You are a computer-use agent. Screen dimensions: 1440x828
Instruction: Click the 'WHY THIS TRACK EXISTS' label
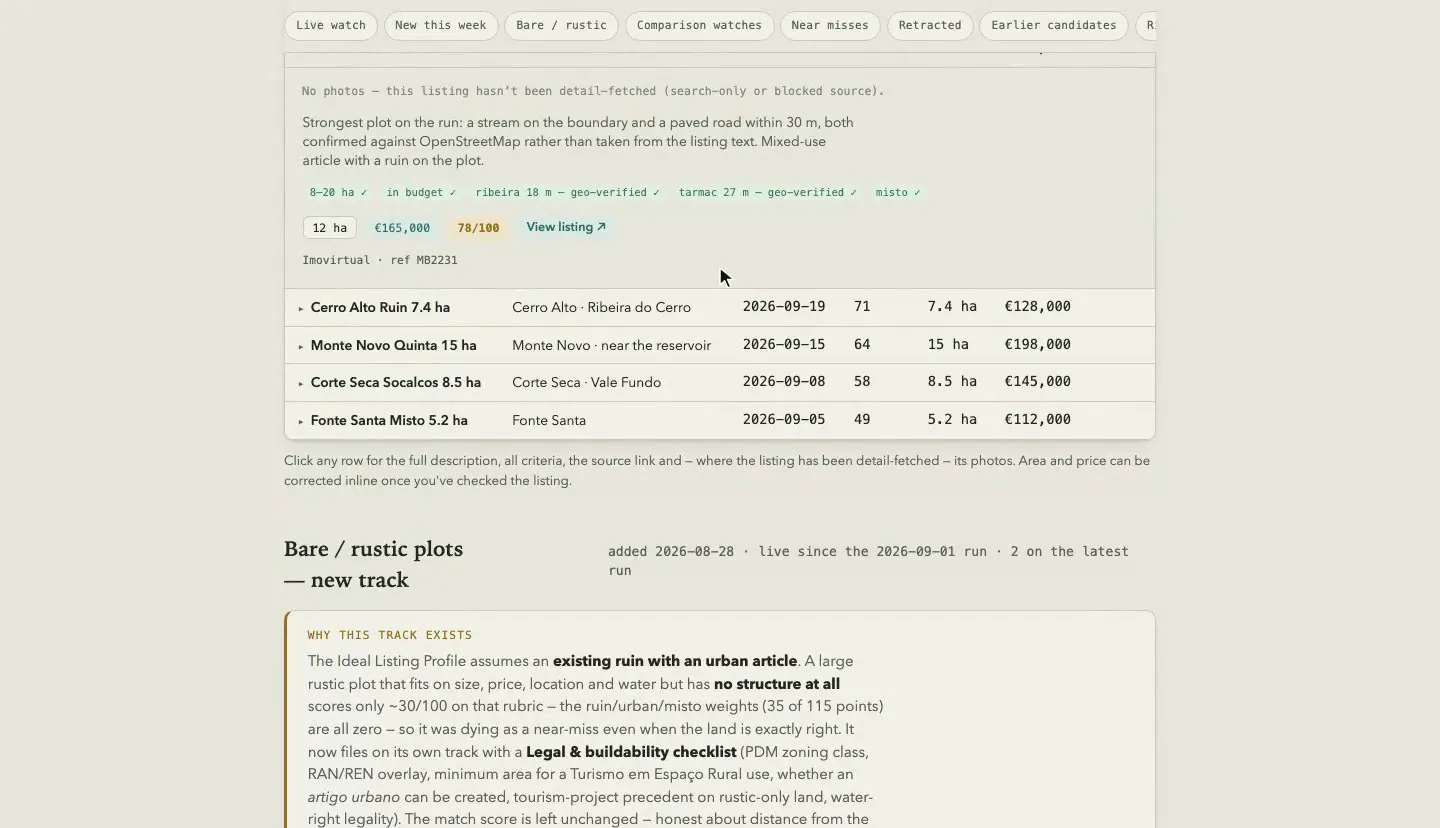pos(390,635)
